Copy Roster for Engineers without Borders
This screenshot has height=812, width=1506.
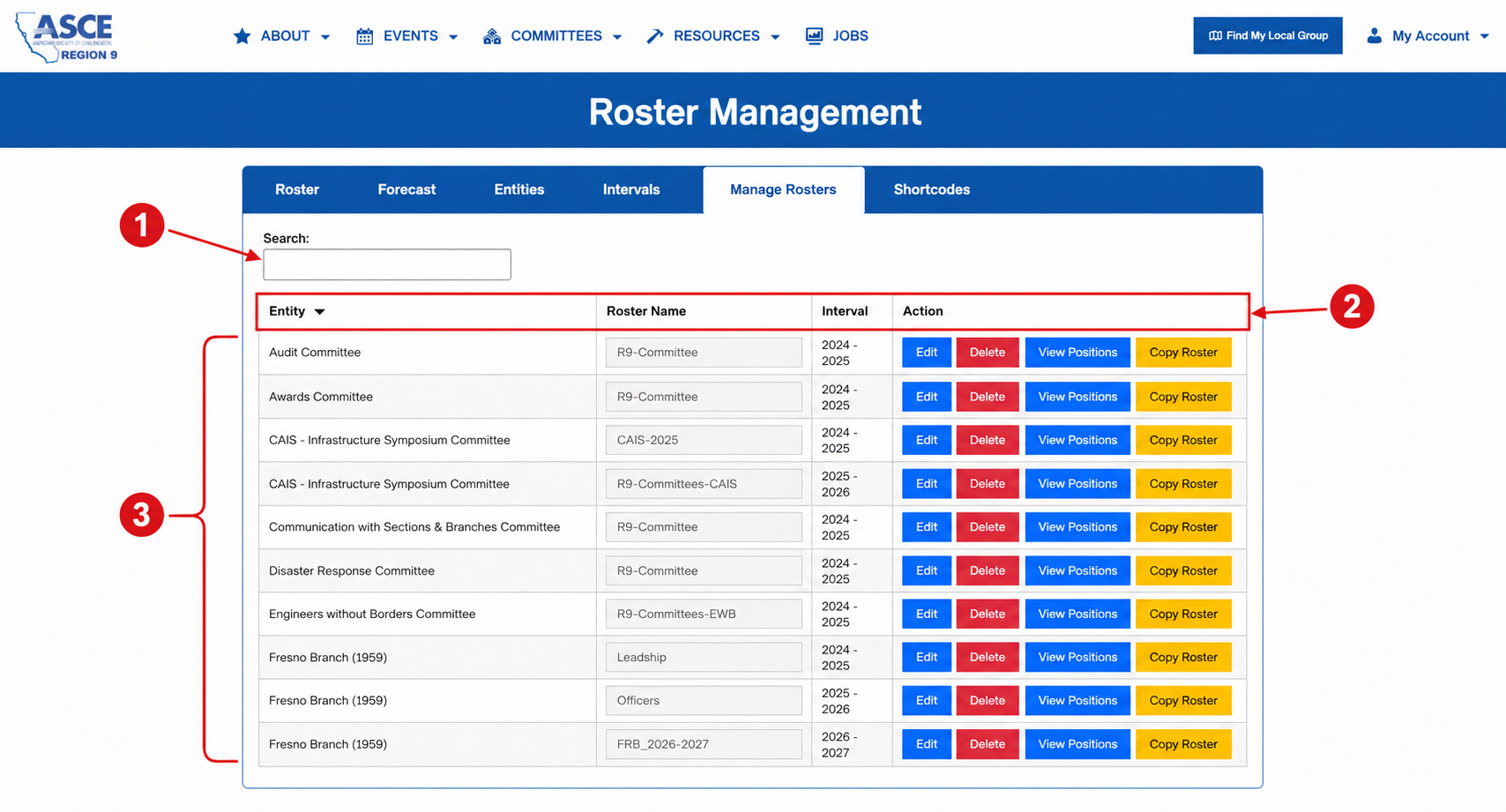1183,614
